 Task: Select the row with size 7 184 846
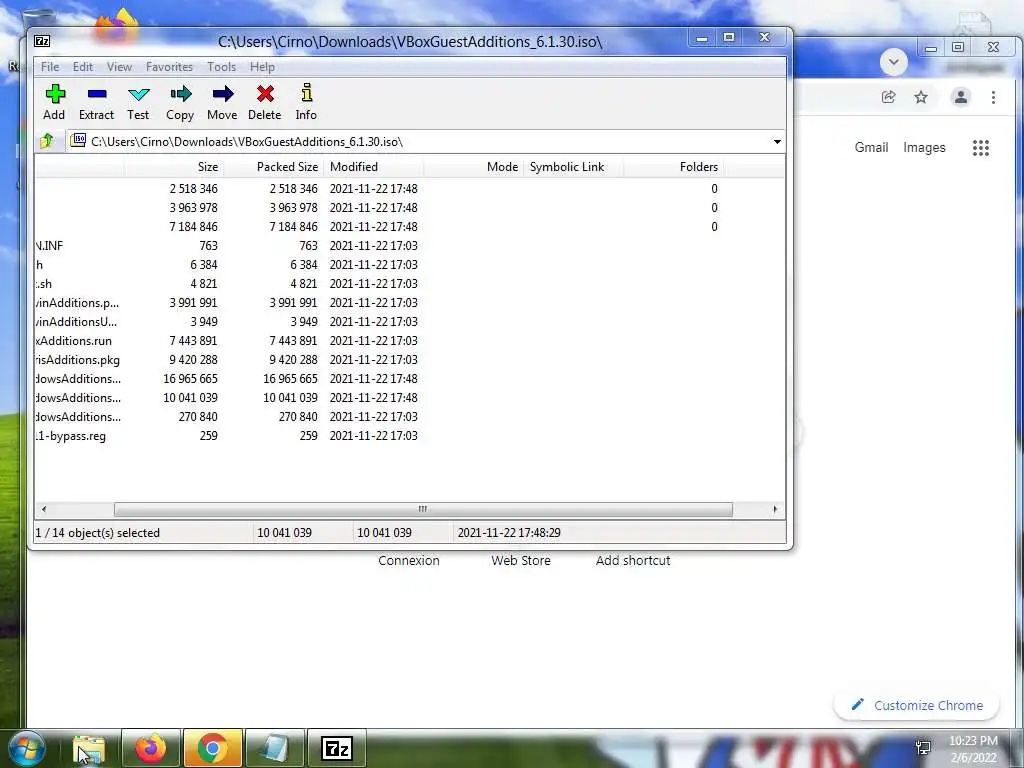[409, 227]
